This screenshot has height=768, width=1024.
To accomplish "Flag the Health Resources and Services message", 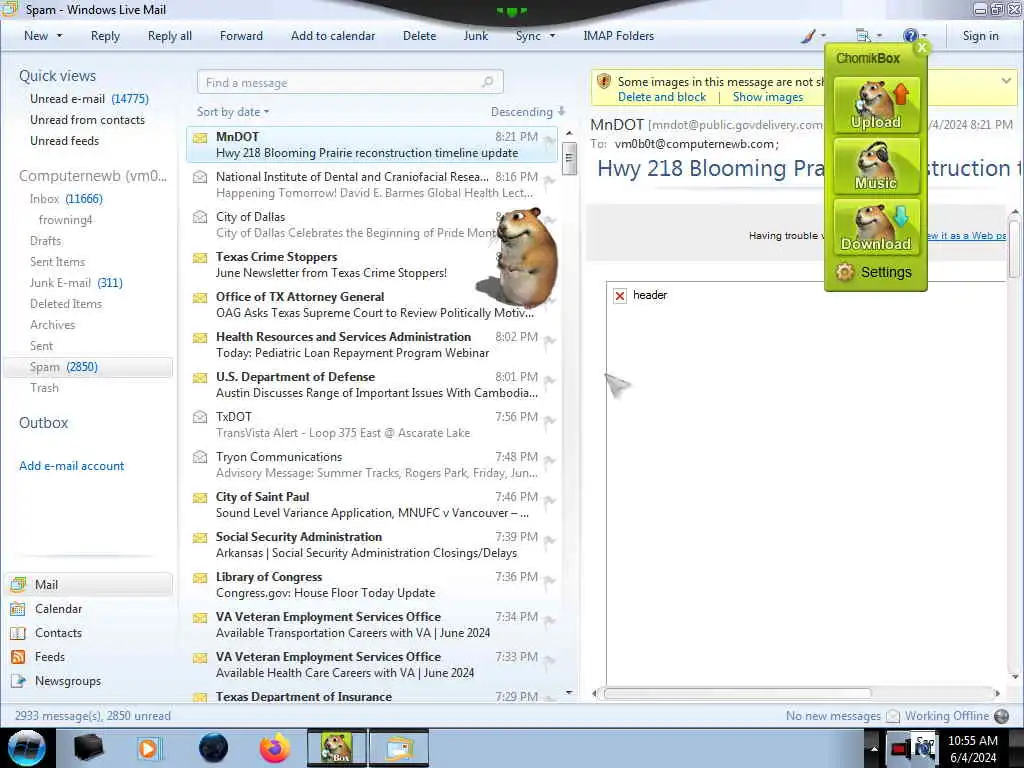I will pyautogui.click(x=550, y=341).
